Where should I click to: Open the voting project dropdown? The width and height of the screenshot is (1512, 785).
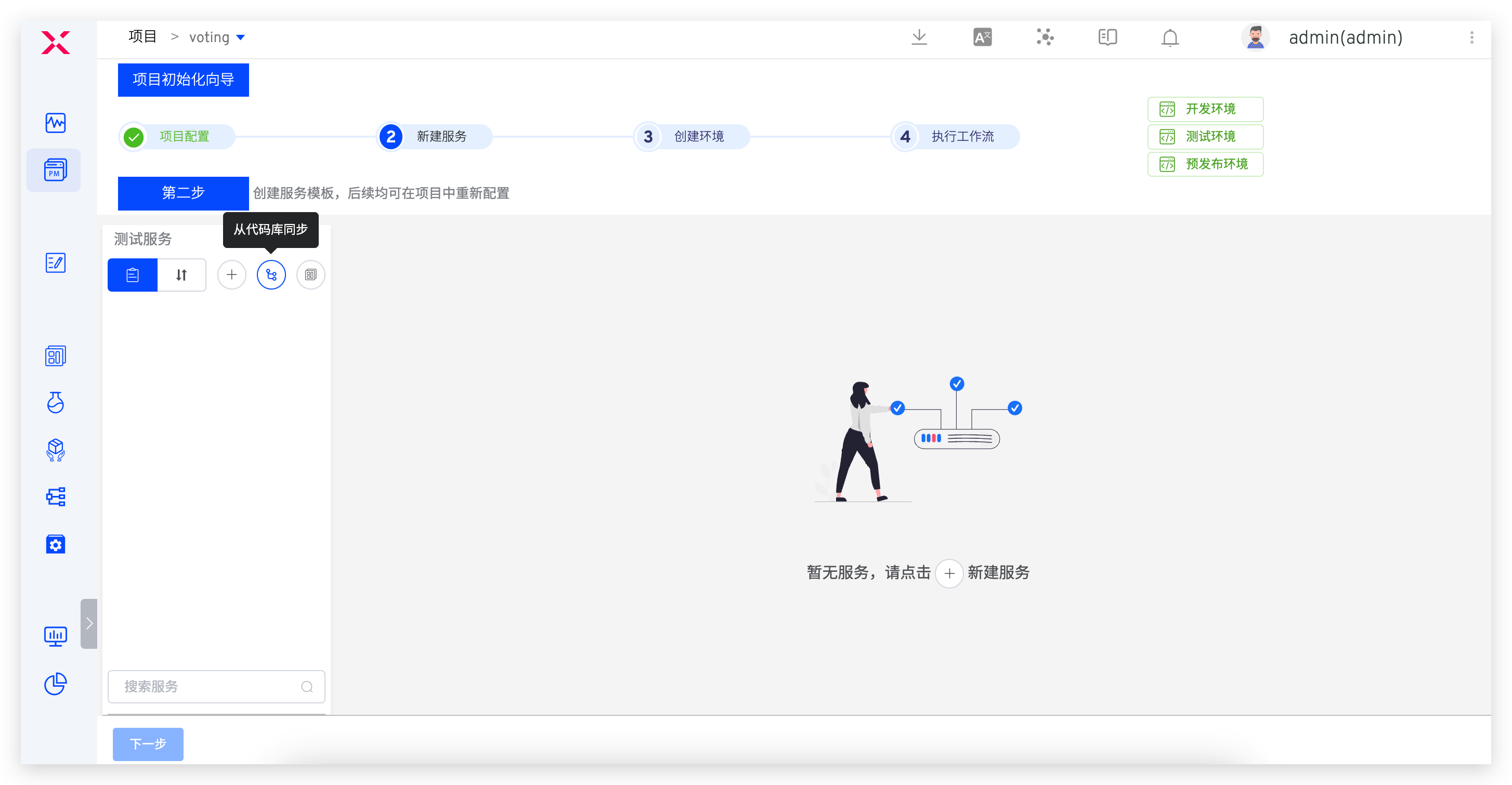(x=218, y=36)
